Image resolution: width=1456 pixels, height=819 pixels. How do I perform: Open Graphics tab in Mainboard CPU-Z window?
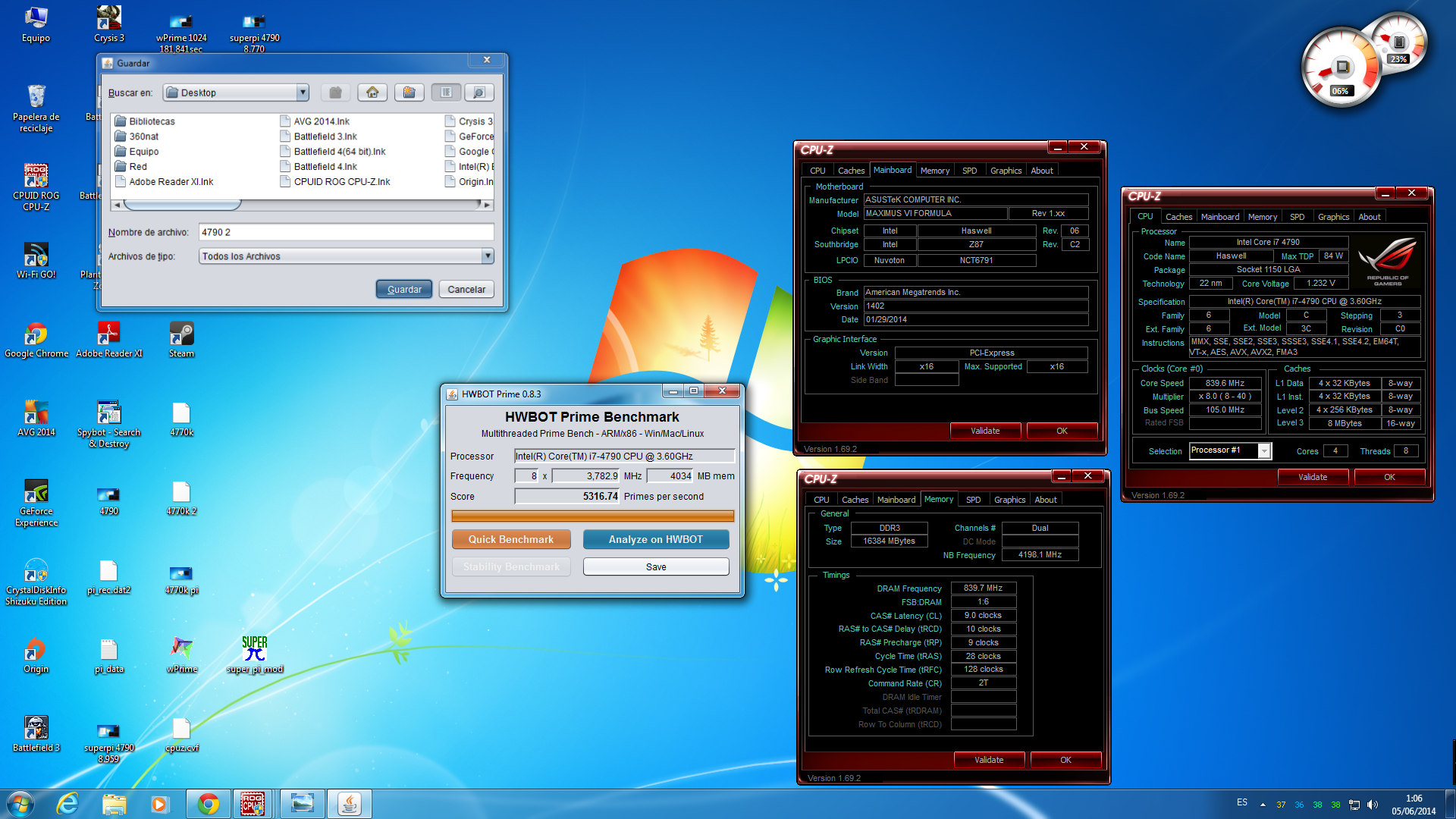point(1006,171)
